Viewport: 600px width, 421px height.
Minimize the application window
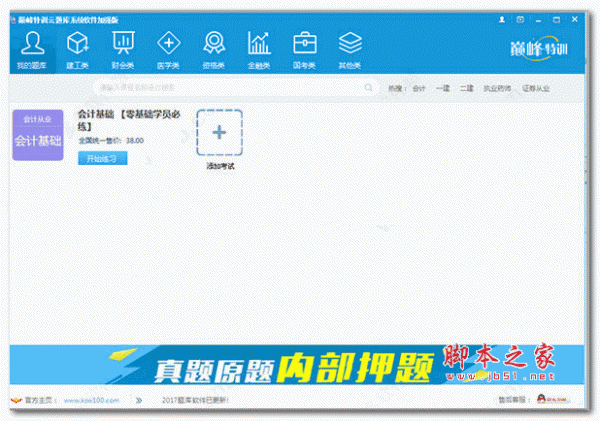pos(538,20)
